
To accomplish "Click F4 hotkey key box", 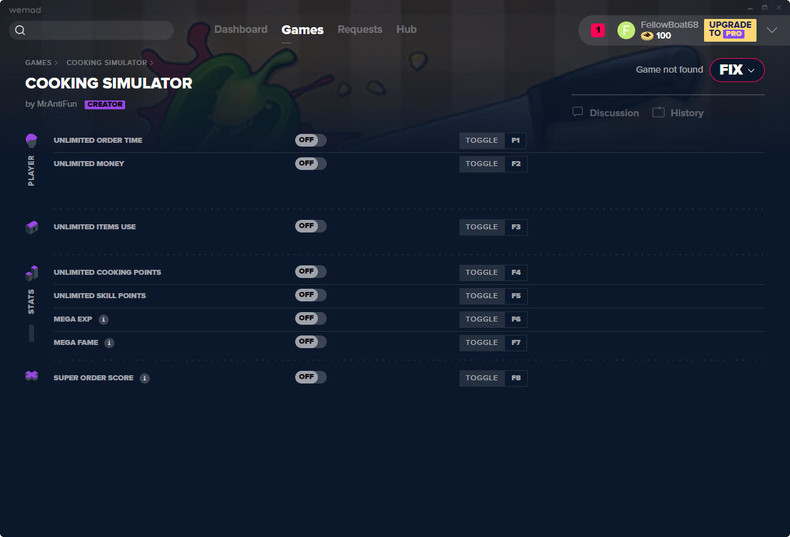I will point(516,273).
